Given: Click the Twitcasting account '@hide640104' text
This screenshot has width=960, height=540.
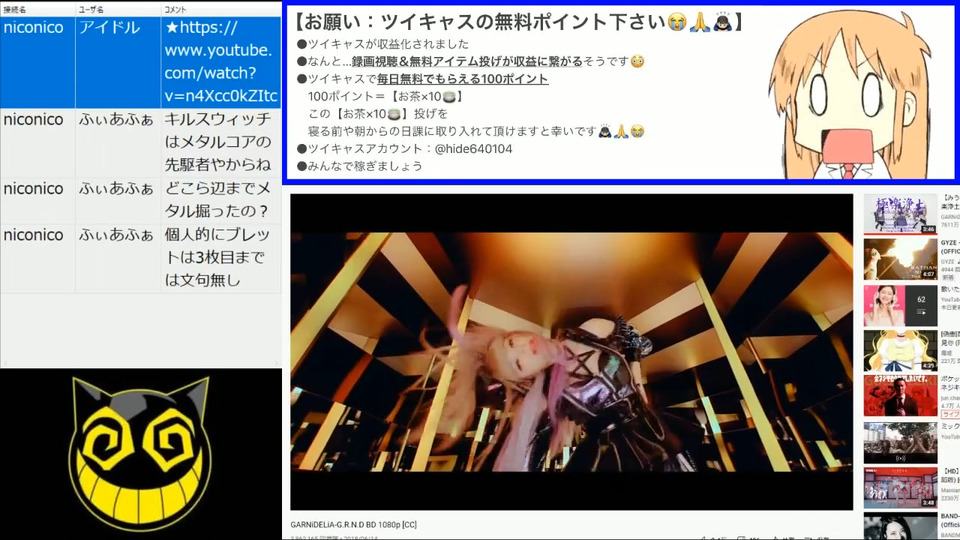Looking at the screenshot, I should [x=473, y=149].
